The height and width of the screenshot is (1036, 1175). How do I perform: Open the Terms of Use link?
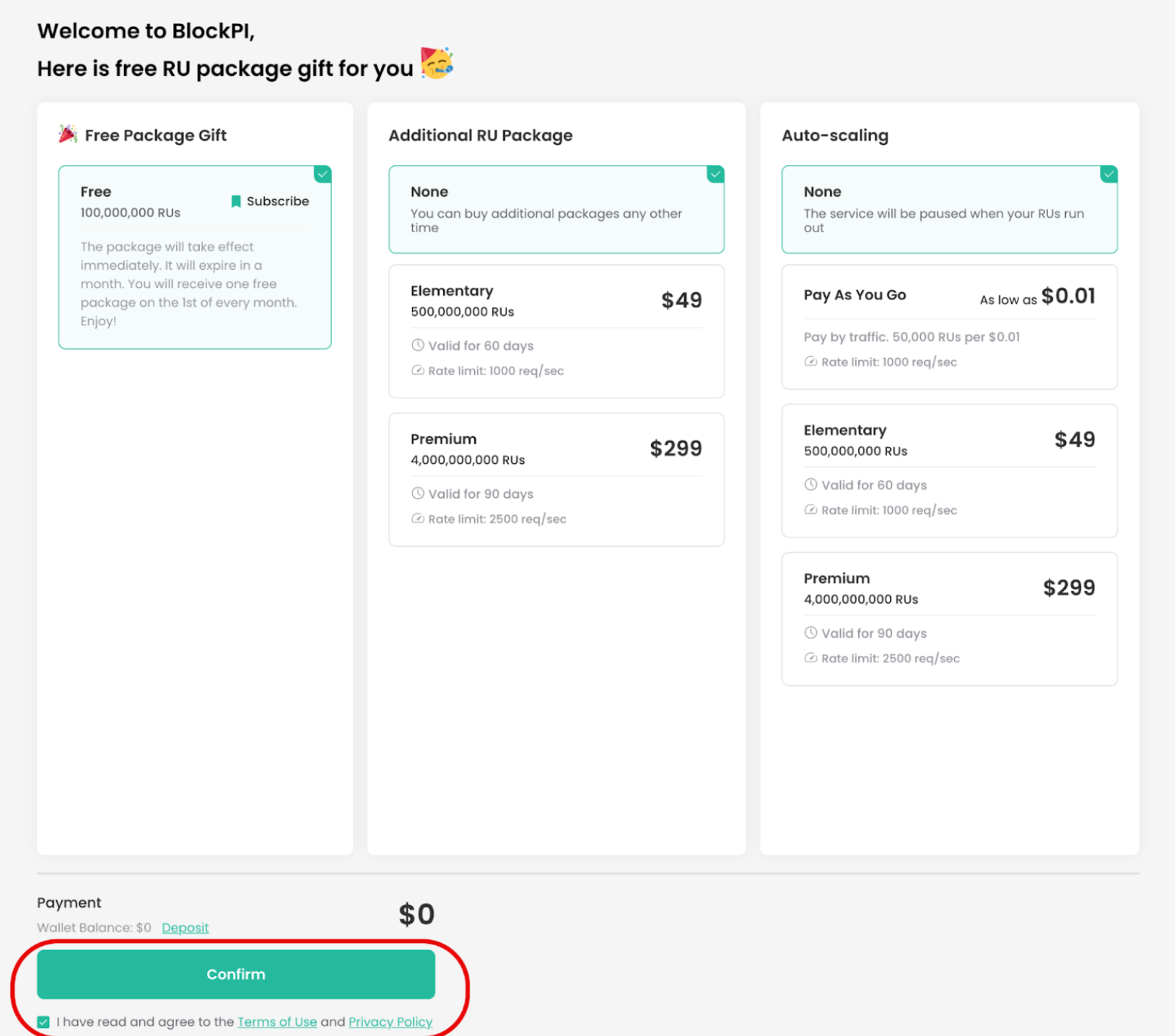(x=277, y=1022)
